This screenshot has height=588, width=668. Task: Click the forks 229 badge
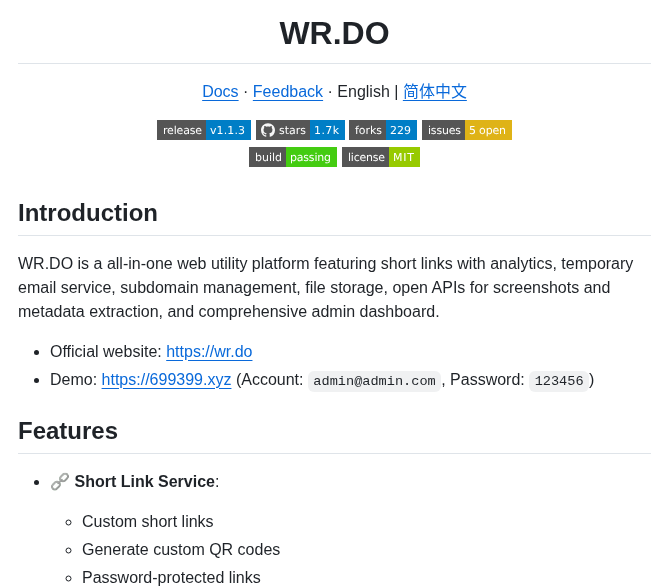(383, 130)
